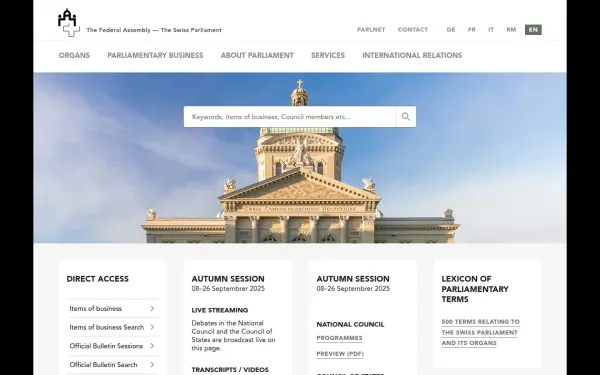This screenshot has height=375, width=600.
Task: Switch language to IT
Action: 491,30
